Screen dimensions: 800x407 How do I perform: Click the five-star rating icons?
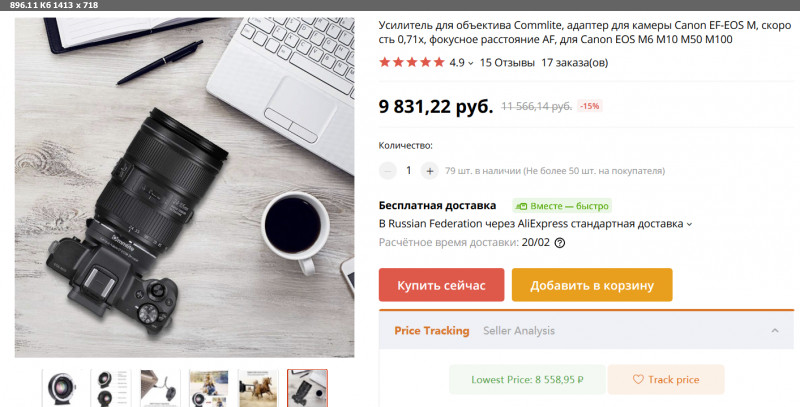[x=411, y=62]
